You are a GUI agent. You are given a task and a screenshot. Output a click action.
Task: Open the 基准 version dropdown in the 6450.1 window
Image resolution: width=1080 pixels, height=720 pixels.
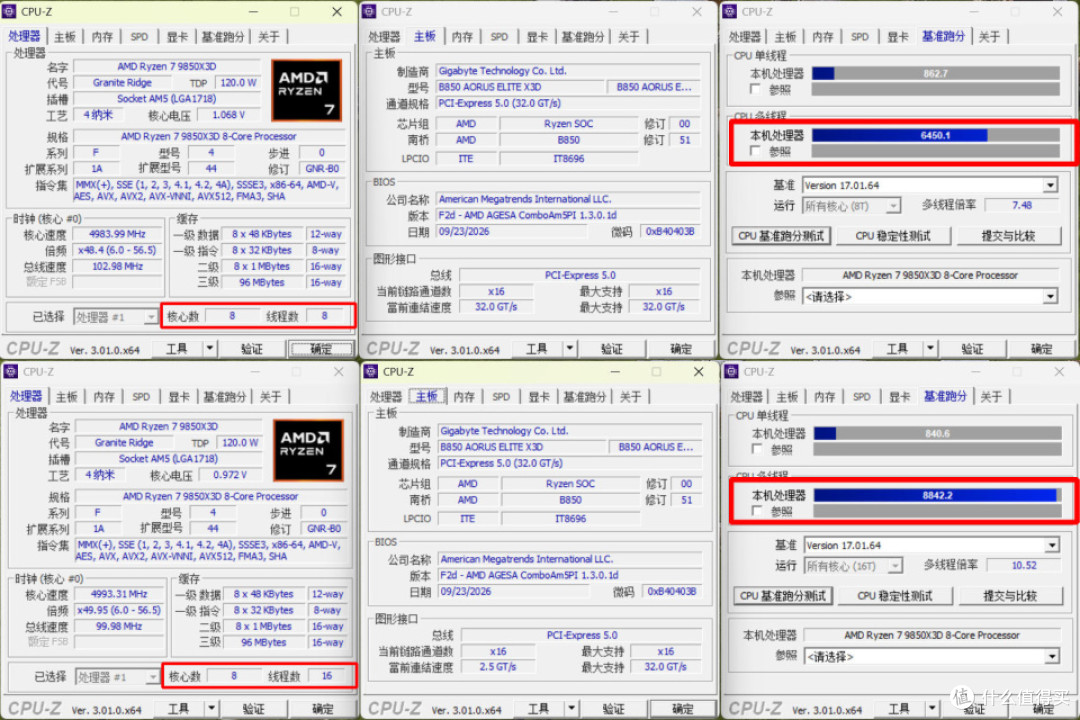coord(930,185)
